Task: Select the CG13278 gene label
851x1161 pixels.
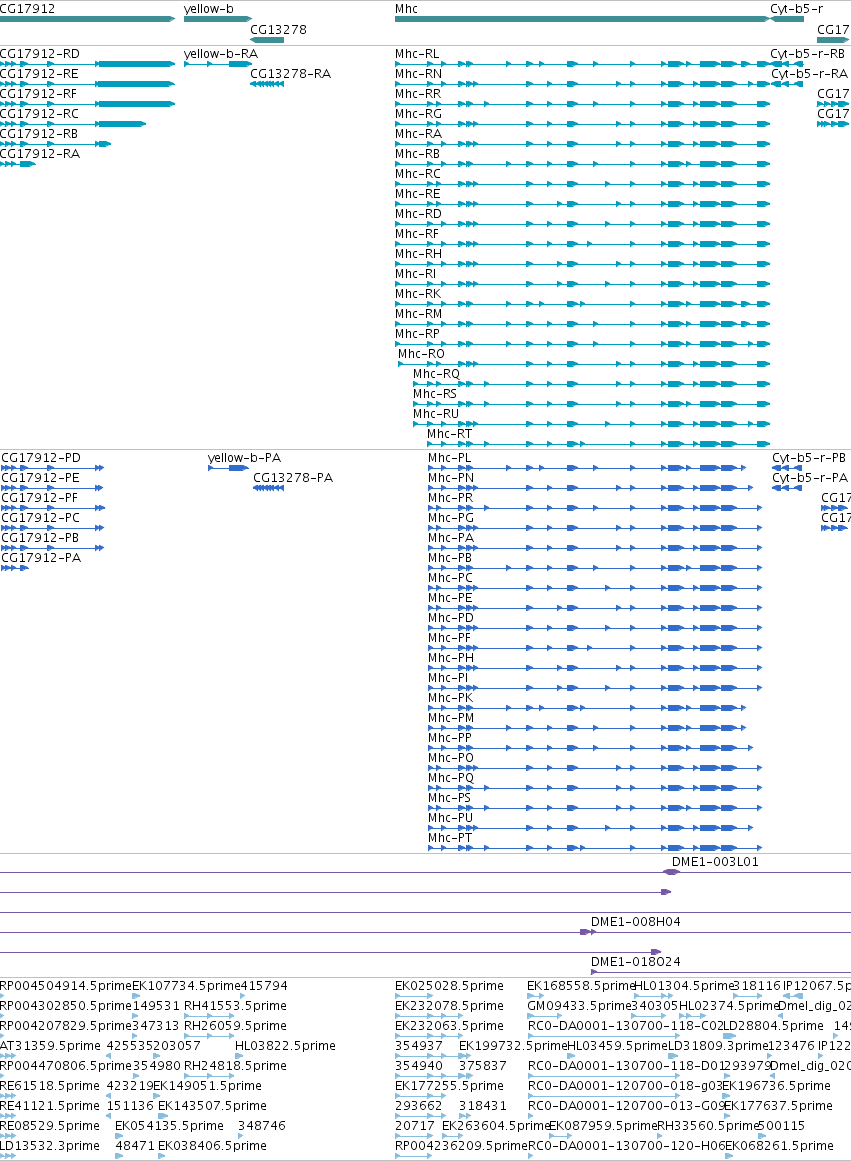Action: pyautogui.click(x=278, y=30)
